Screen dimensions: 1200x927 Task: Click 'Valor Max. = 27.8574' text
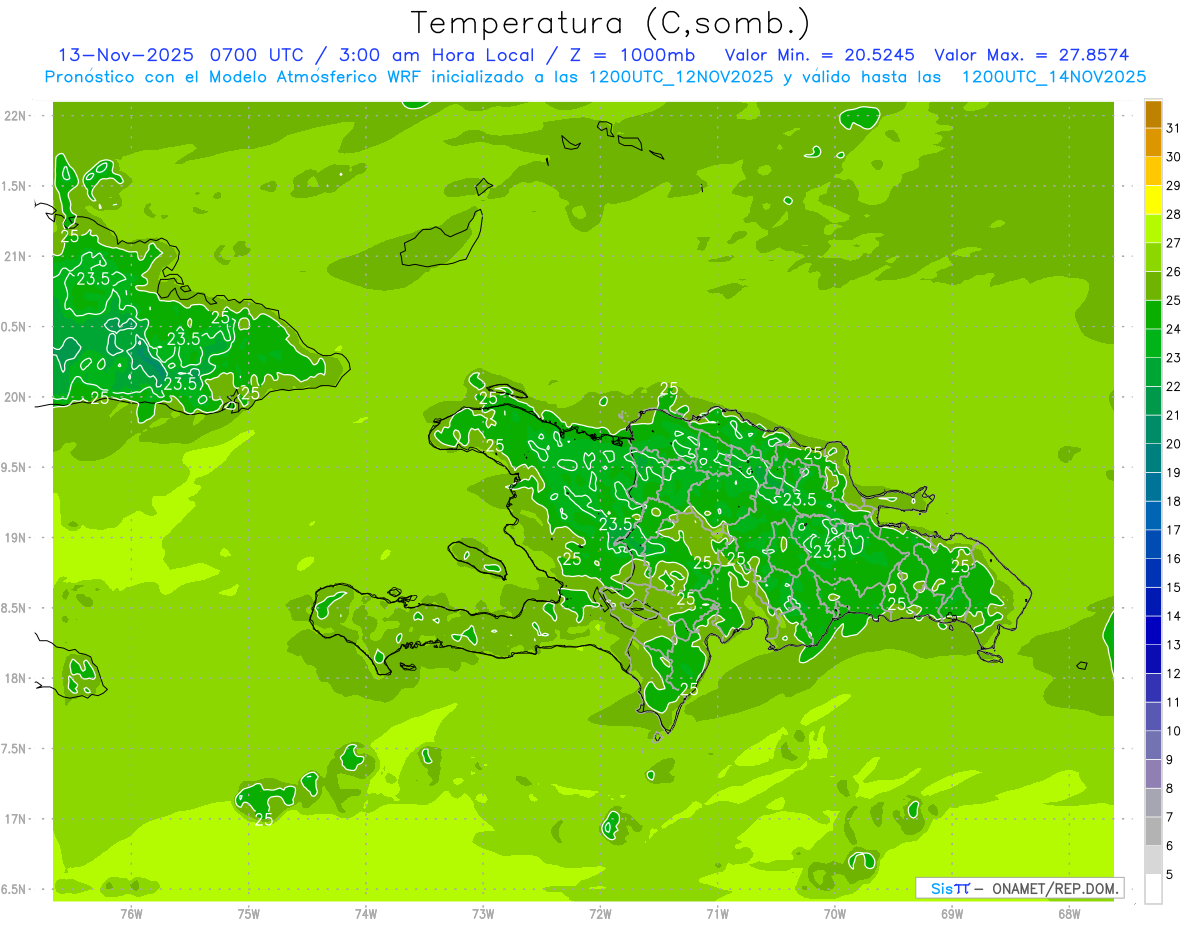(1032, 55)
